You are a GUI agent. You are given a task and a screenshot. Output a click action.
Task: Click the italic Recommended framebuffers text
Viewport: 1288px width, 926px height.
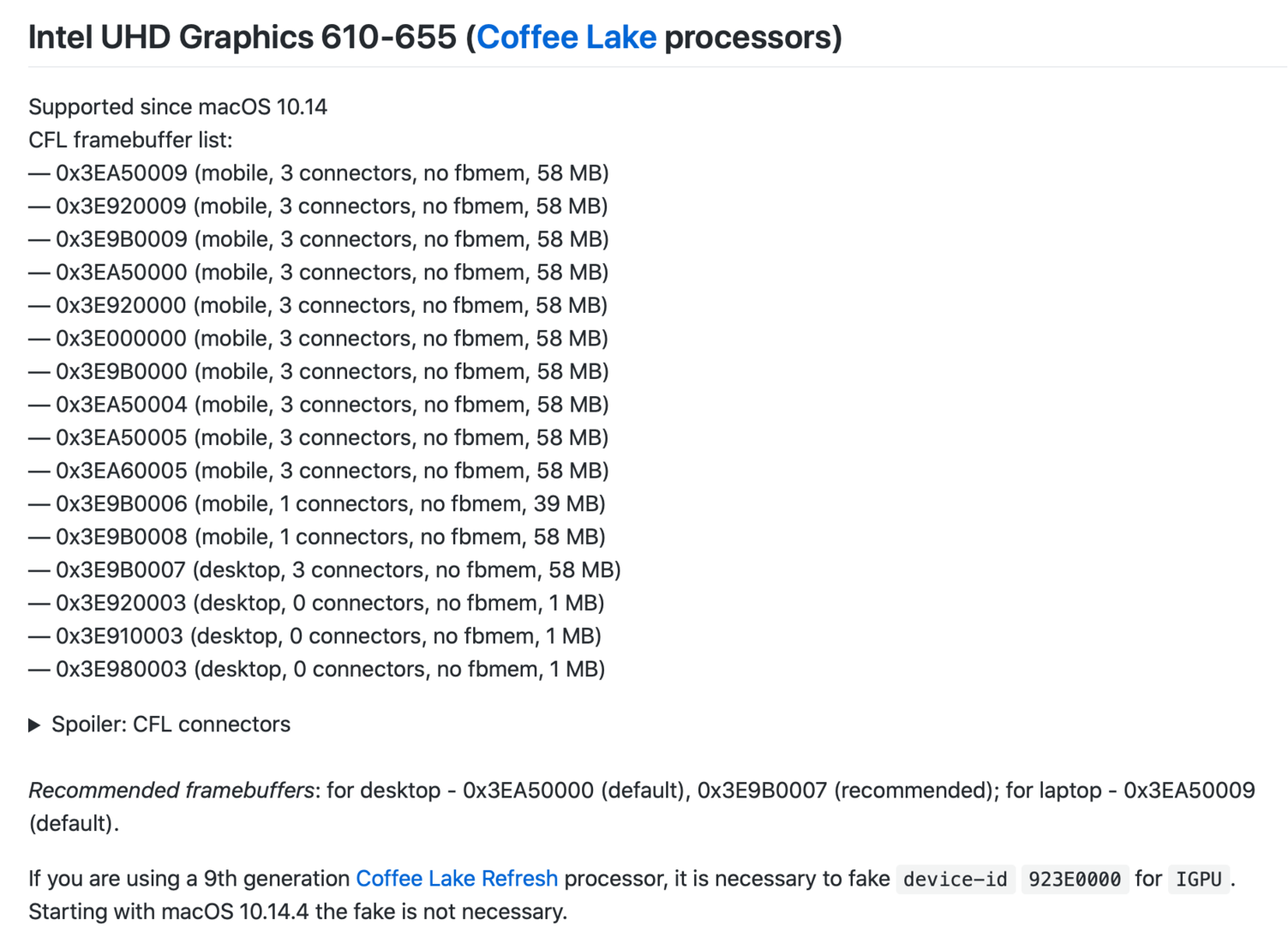(x=171, y=791)
